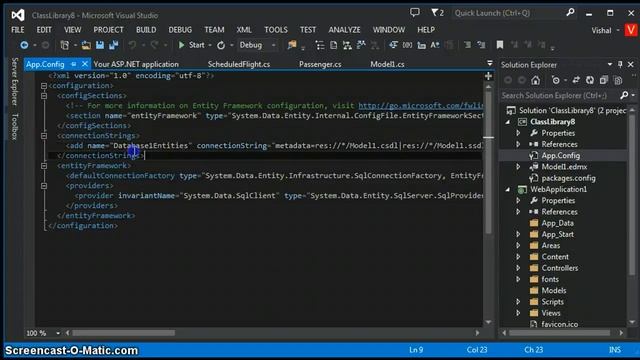640x360 pixels.
Task: Open the Debug configuration dropdown
Action: (257, 45)
